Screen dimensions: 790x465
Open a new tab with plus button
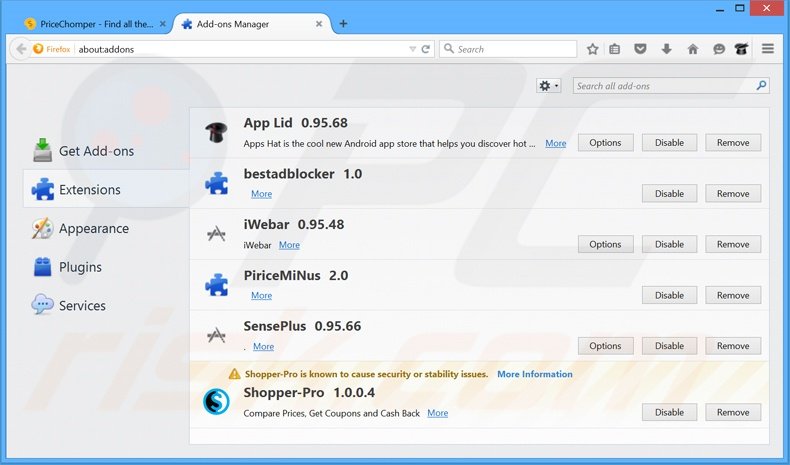(343, 24)
